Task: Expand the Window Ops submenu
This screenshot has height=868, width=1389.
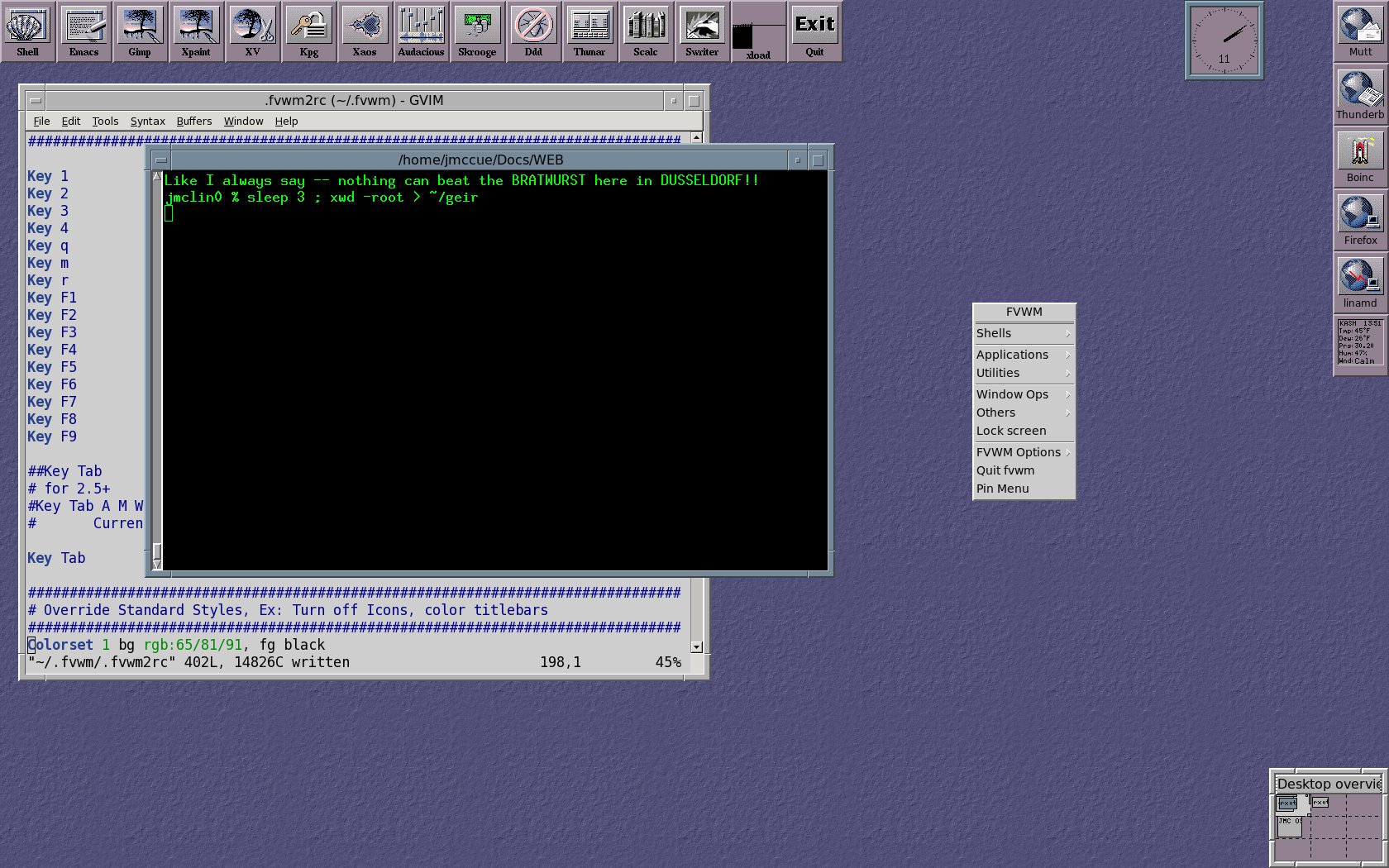Action: coord(1024,394)
